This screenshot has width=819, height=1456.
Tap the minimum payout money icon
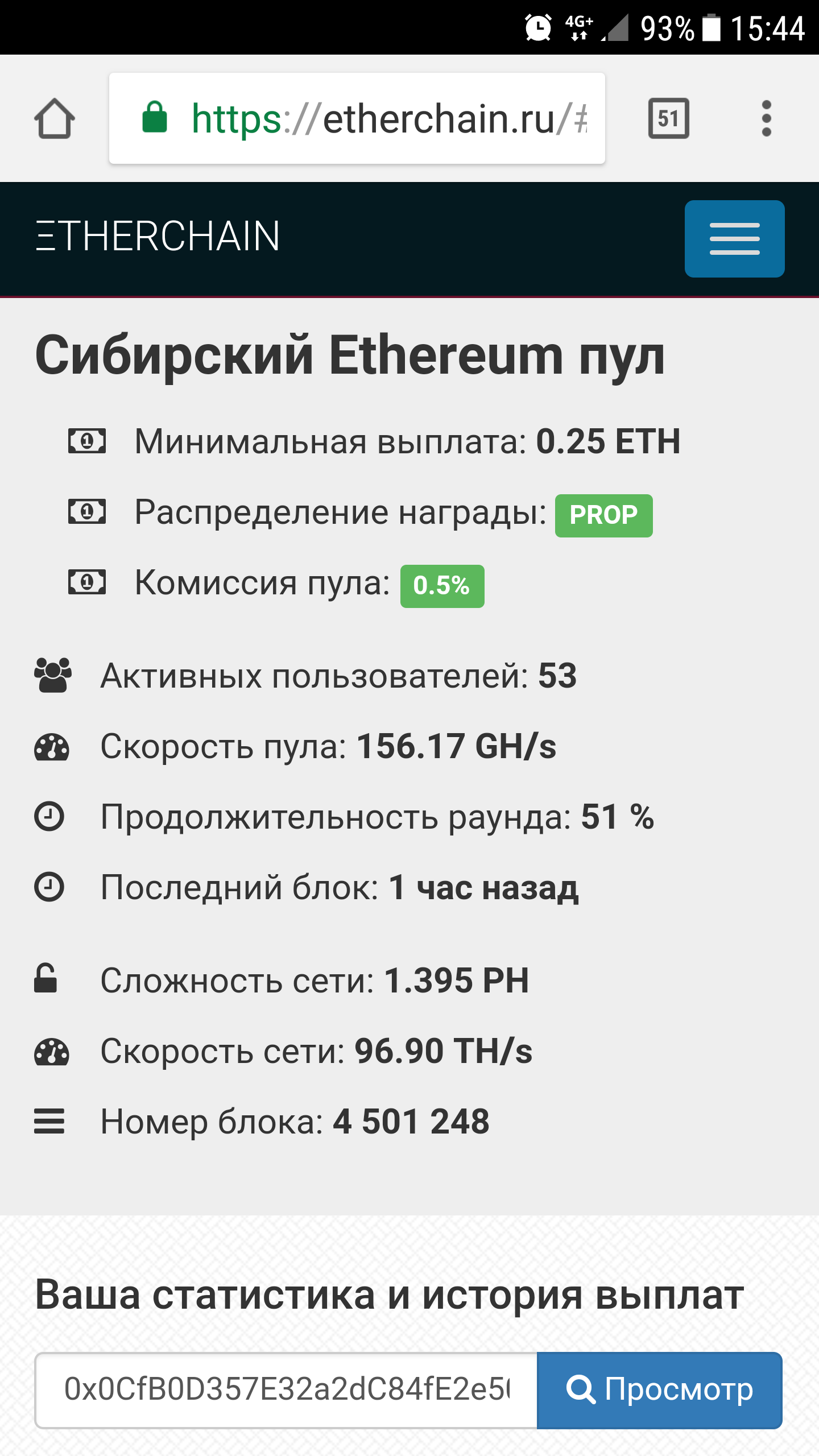(x=87, y=441)
